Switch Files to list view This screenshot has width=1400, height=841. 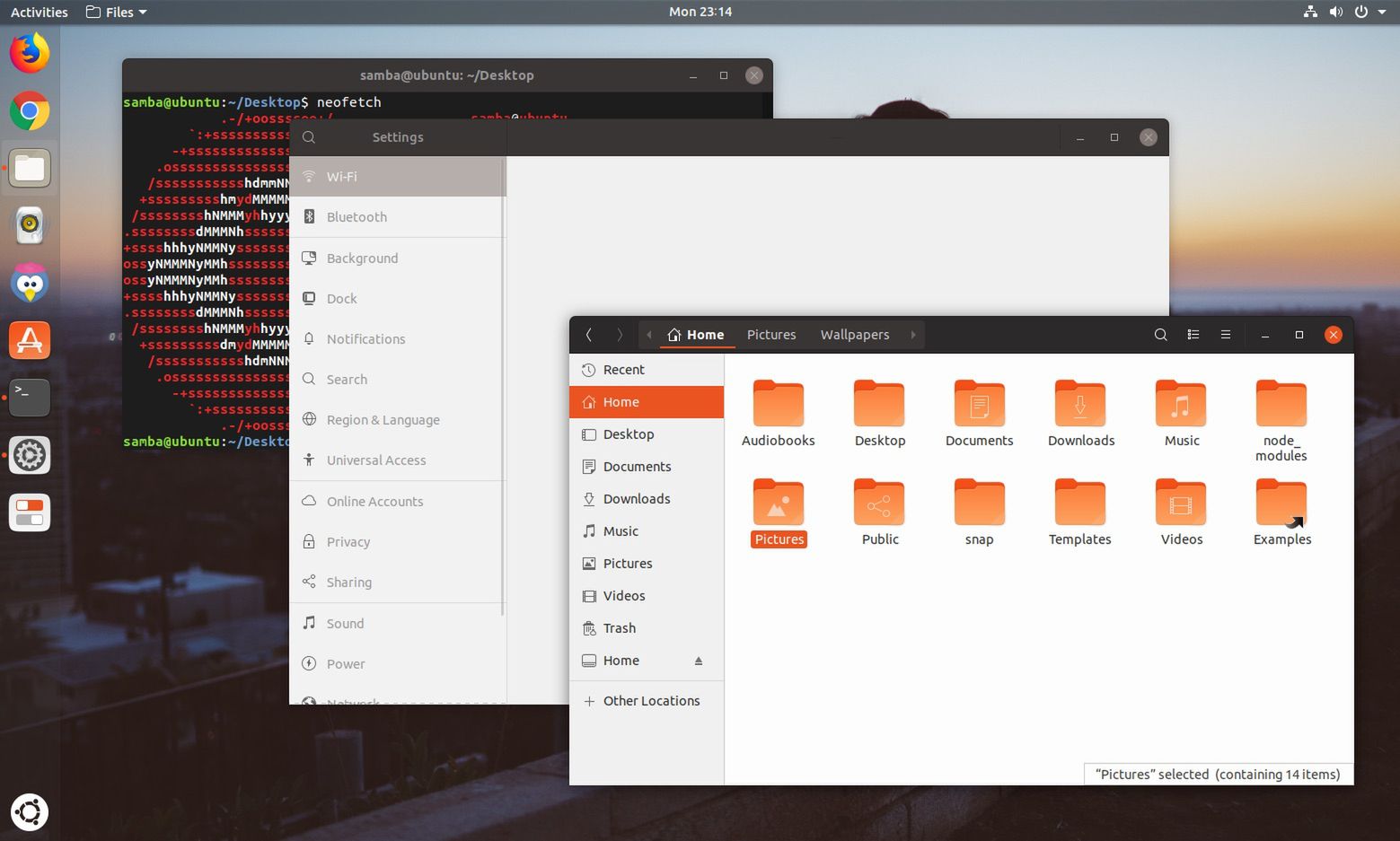click(1193, 334)
